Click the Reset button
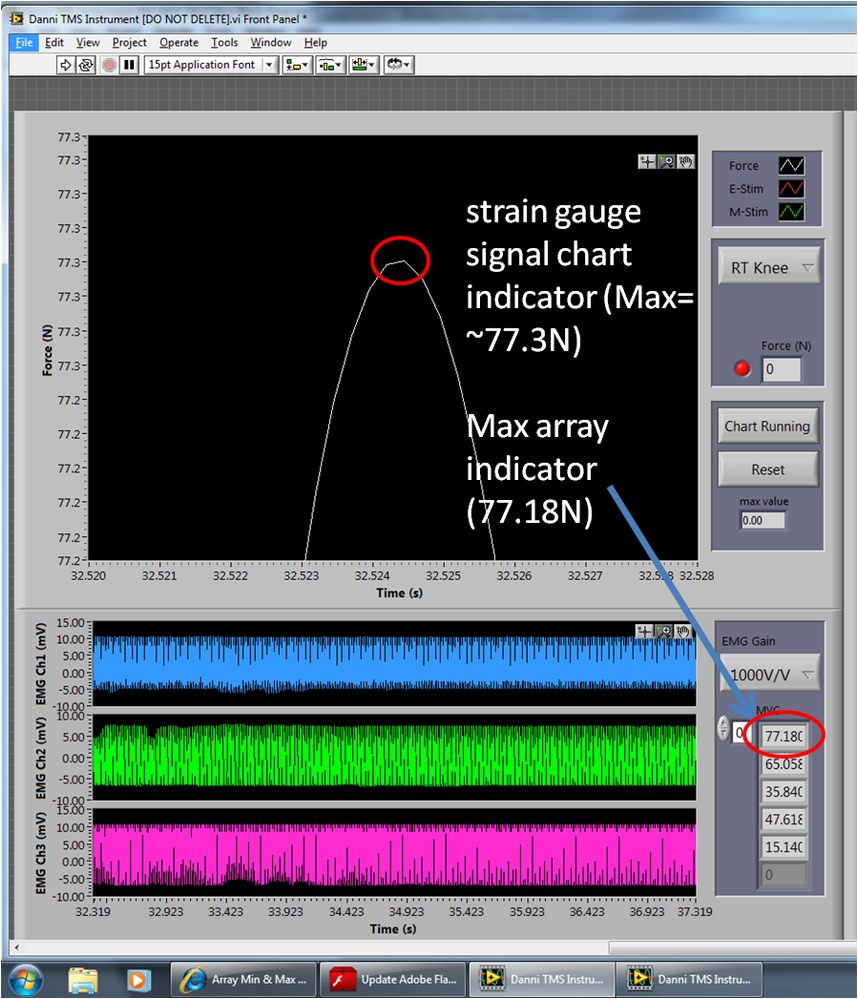The width and height of the screenshot is (858, 999). click(768, 470)
